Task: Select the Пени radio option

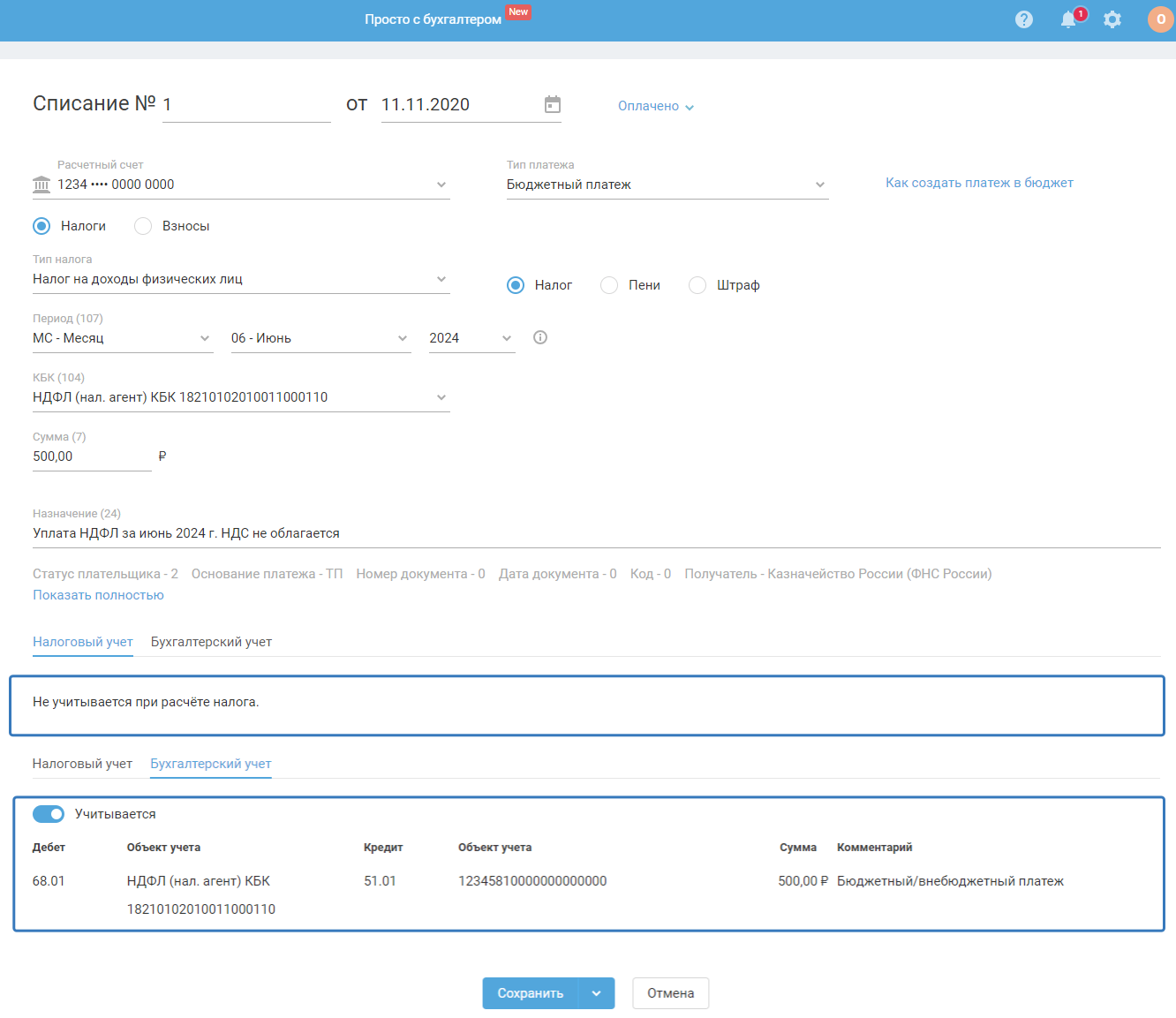Action: [609, 285]
